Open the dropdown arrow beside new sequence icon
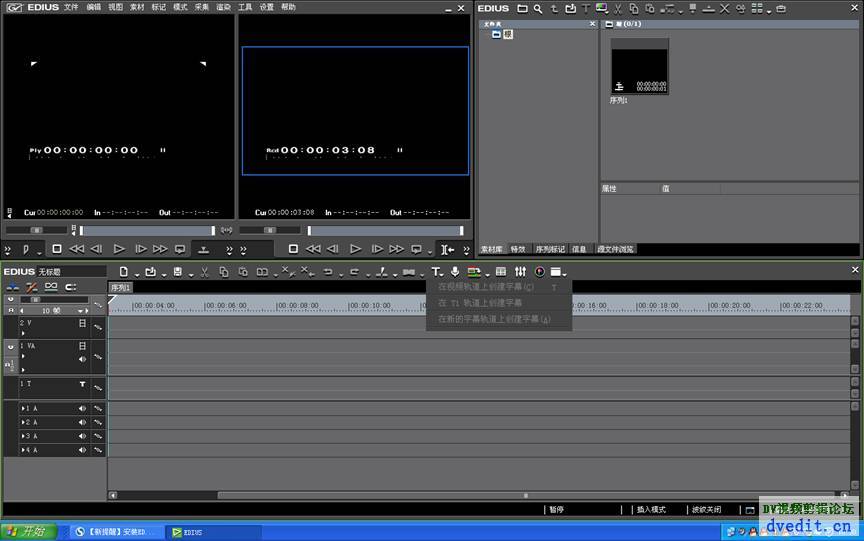864x541 pixels. 137,274
